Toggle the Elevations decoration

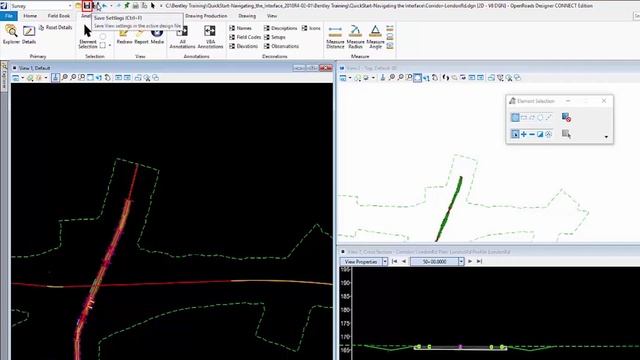tap(244, 46)
